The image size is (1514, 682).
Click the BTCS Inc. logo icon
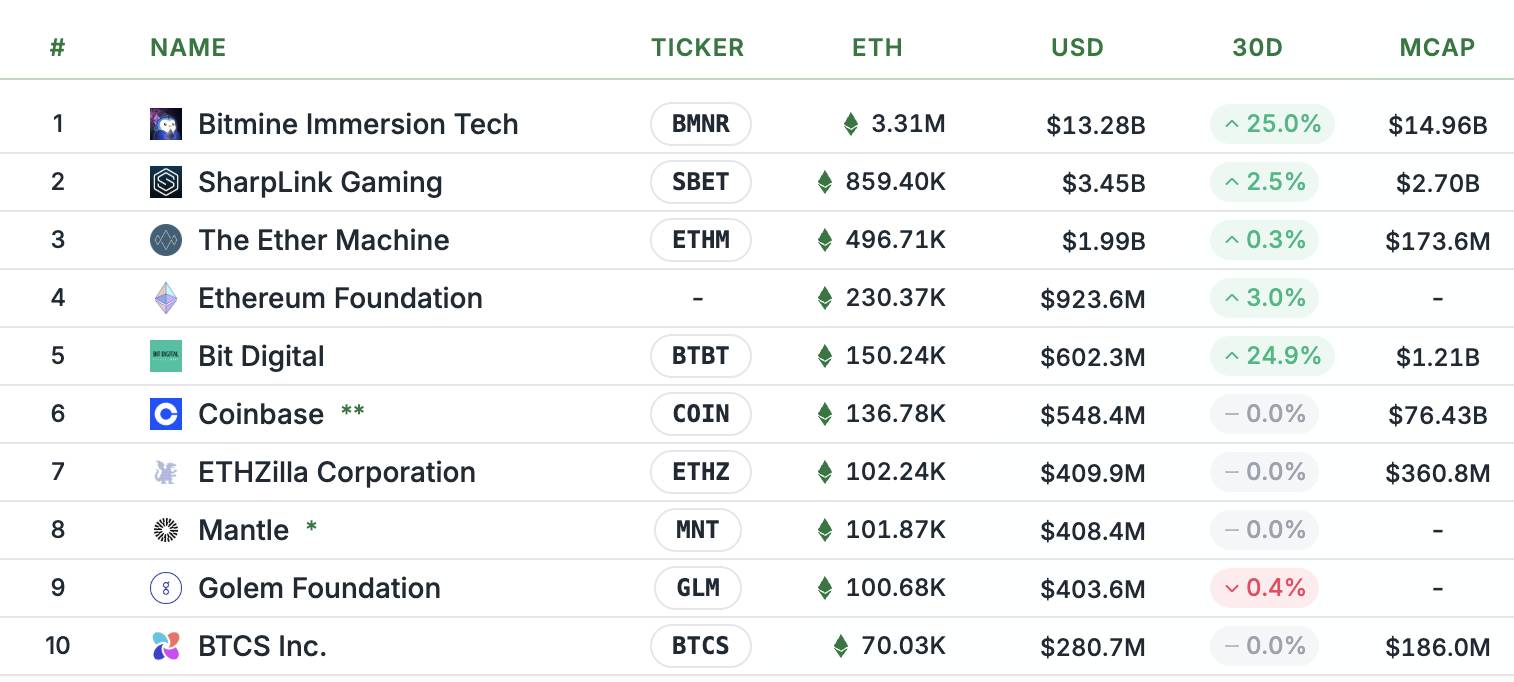(x=166, y=646)
